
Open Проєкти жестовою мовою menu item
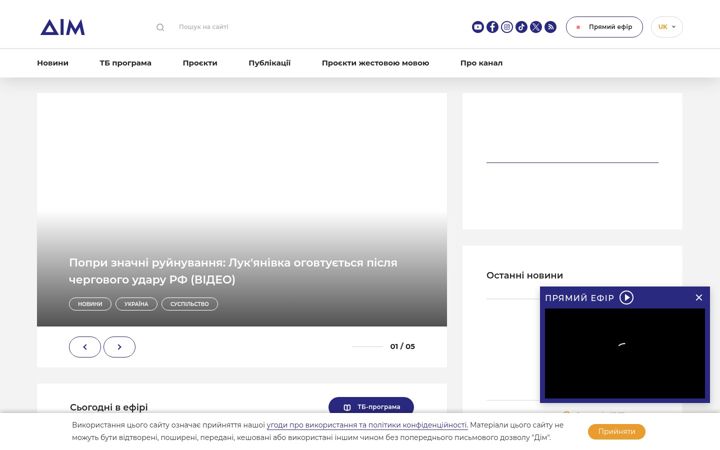click(375, 63)
